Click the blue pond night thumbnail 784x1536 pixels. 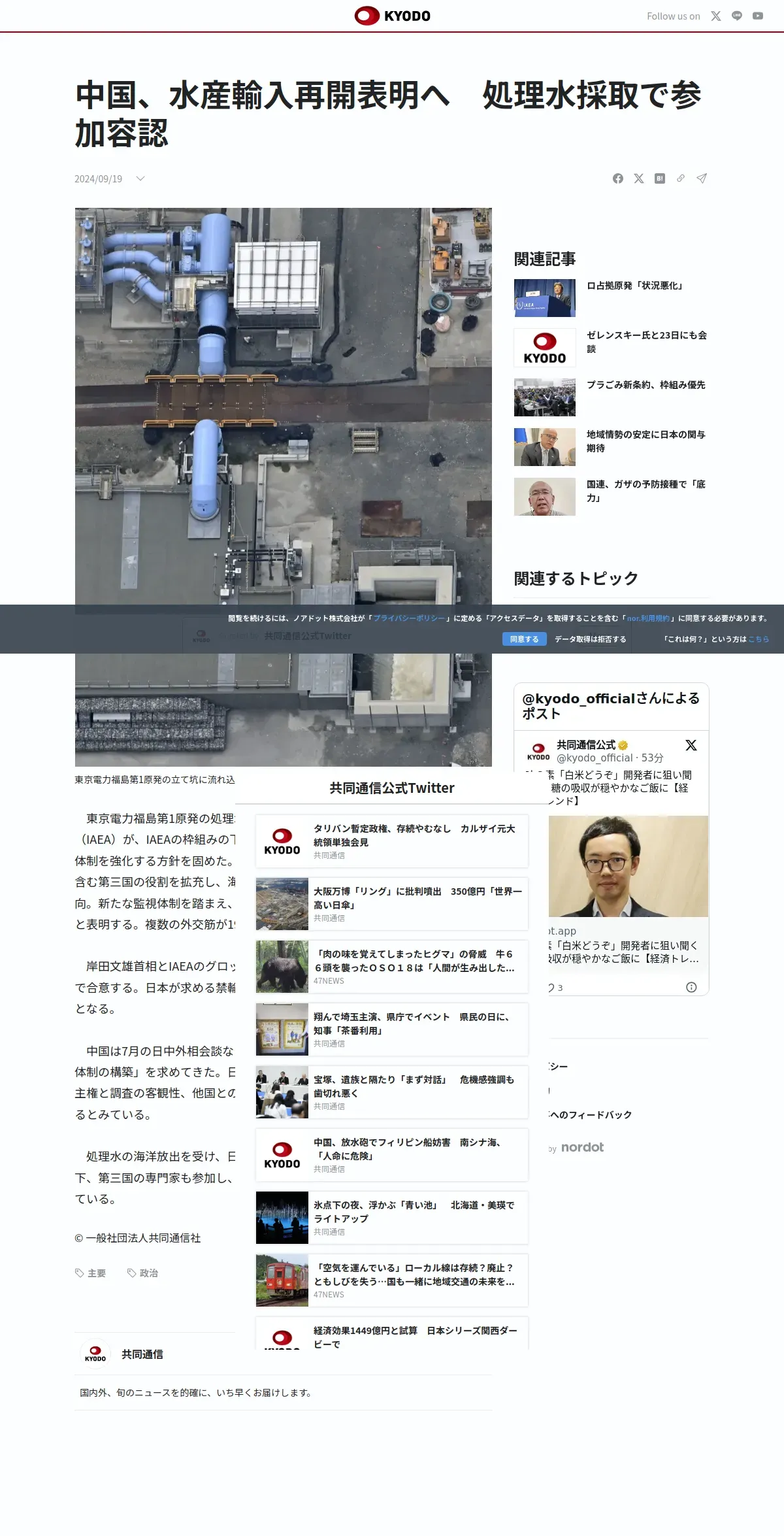pyautogui.click(x=282, y=1218)
